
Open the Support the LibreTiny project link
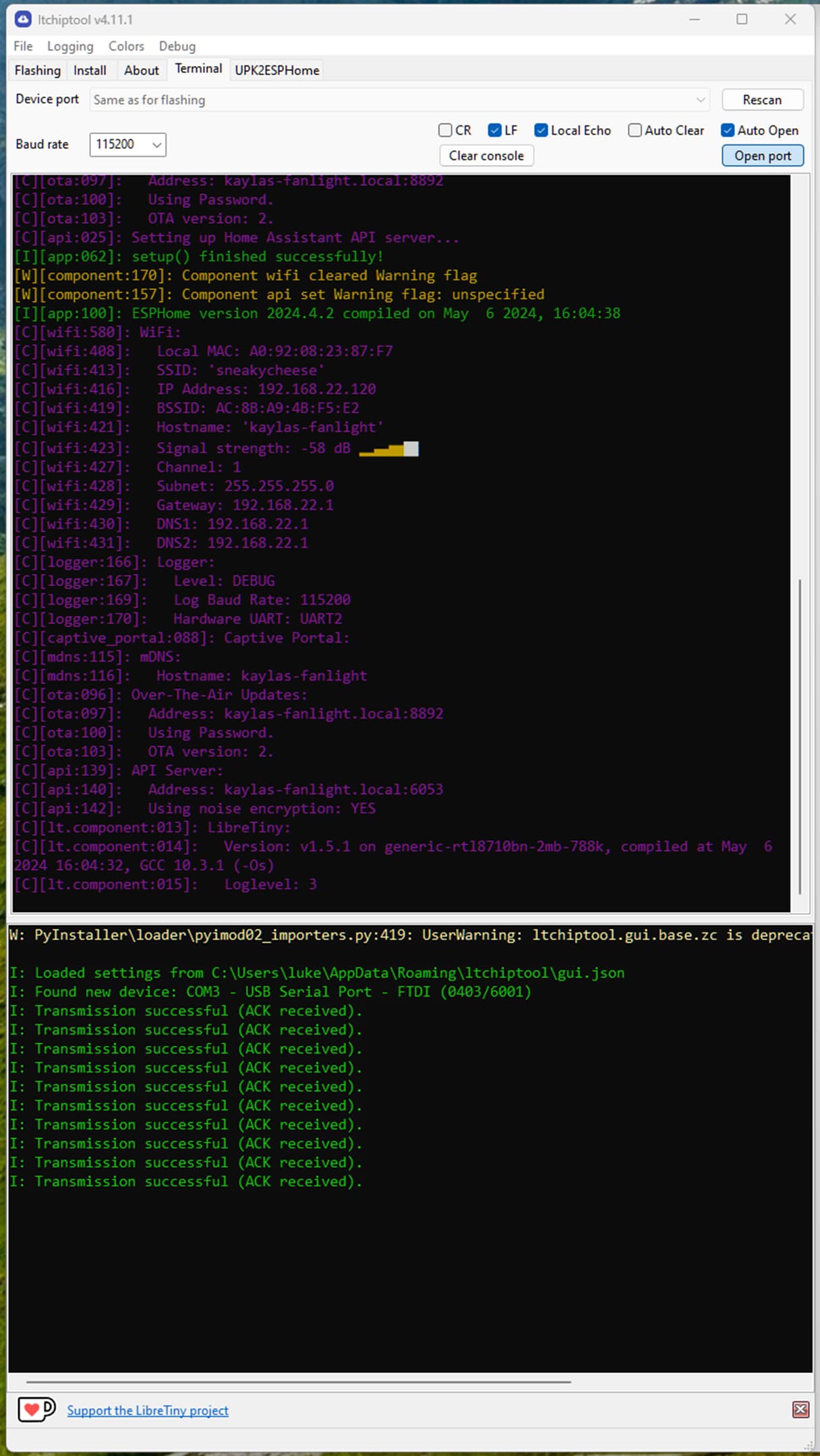[x=148, y=1410]
